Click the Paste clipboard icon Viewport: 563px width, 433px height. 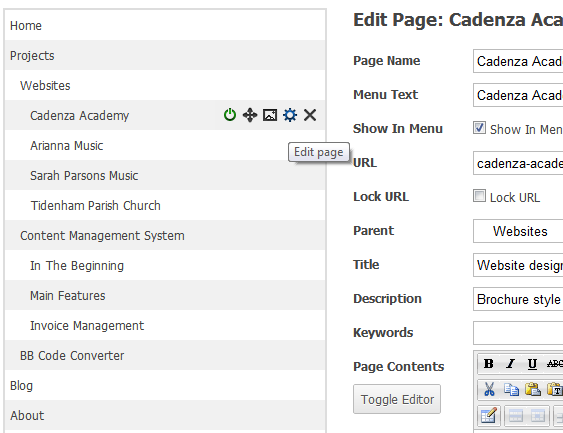pyautogui.click(x=533, y=389)
